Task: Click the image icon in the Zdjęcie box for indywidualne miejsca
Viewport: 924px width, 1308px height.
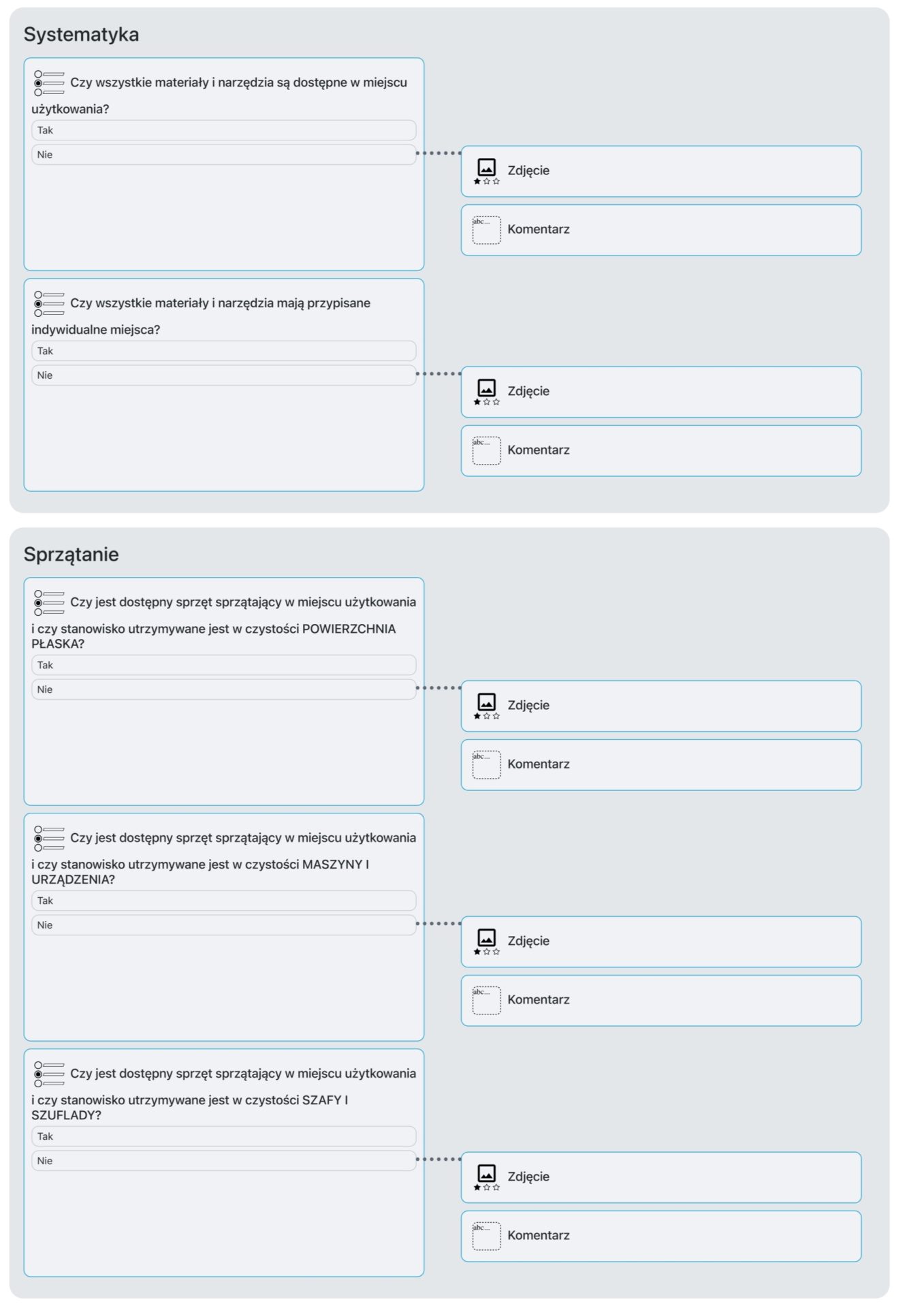Action: tap(486, 392)
